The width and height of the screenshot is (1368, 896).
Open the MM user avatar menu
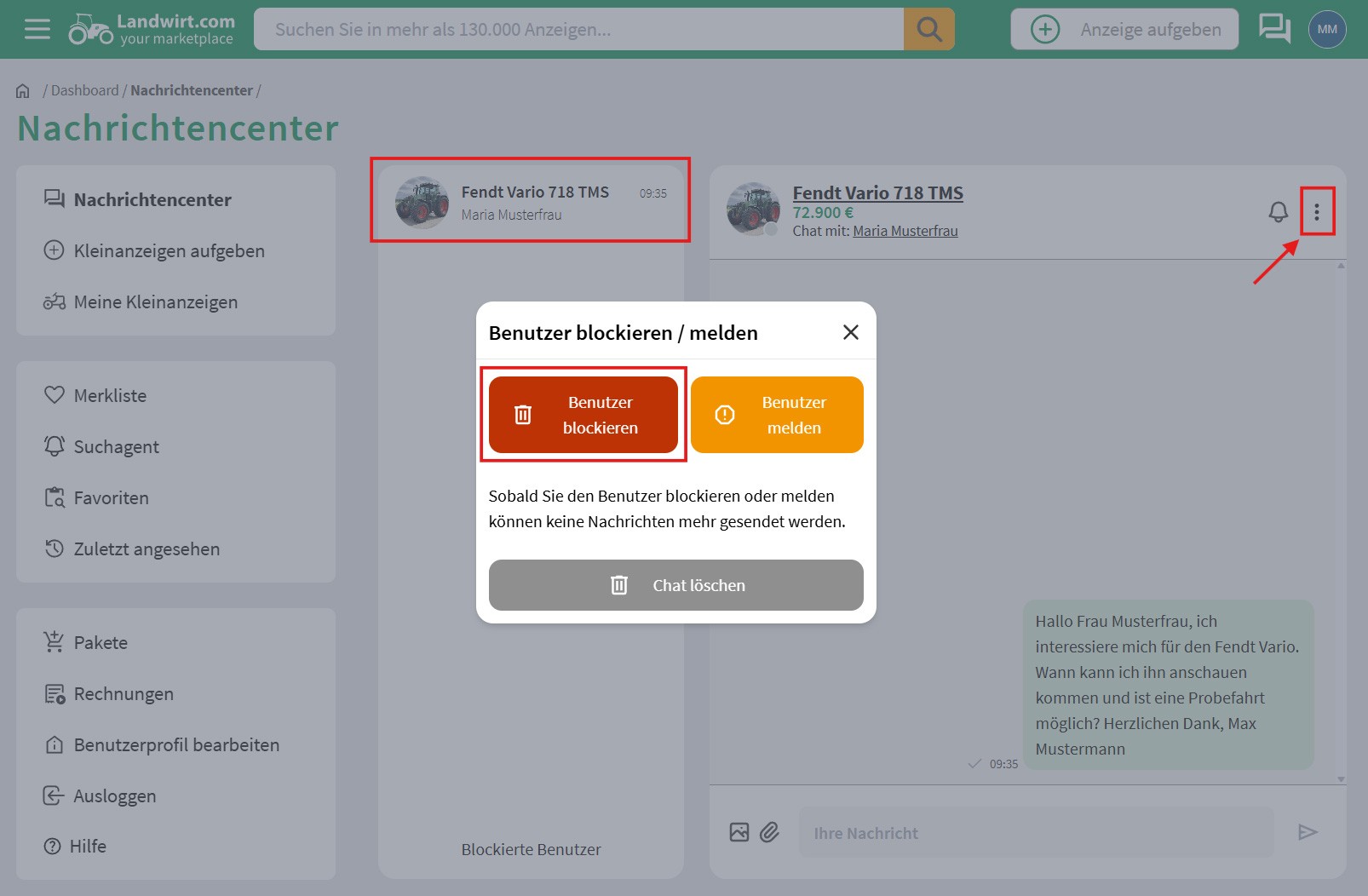click(1326, 30)
